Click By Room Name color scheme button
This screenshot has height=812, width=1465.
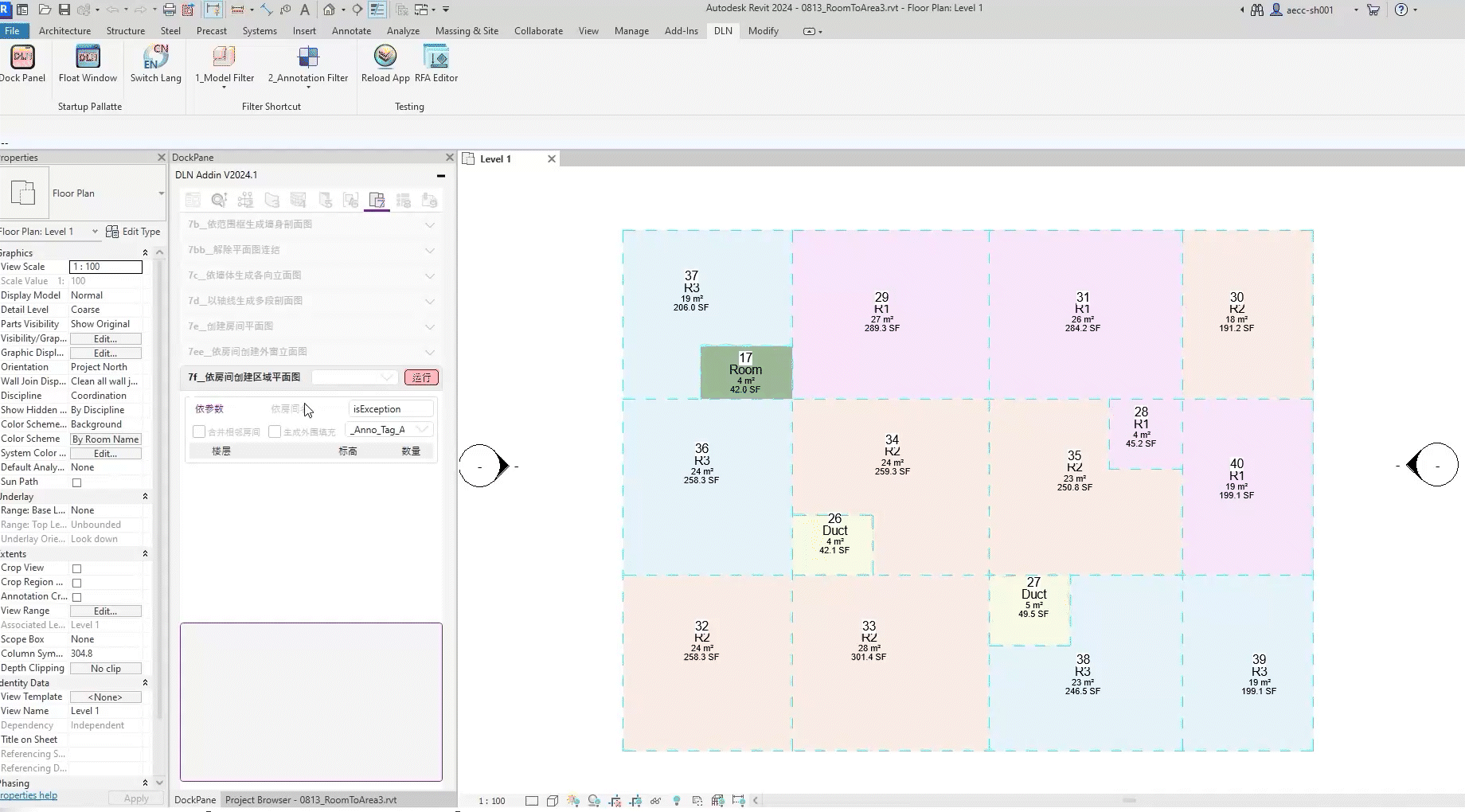(106, 439)
